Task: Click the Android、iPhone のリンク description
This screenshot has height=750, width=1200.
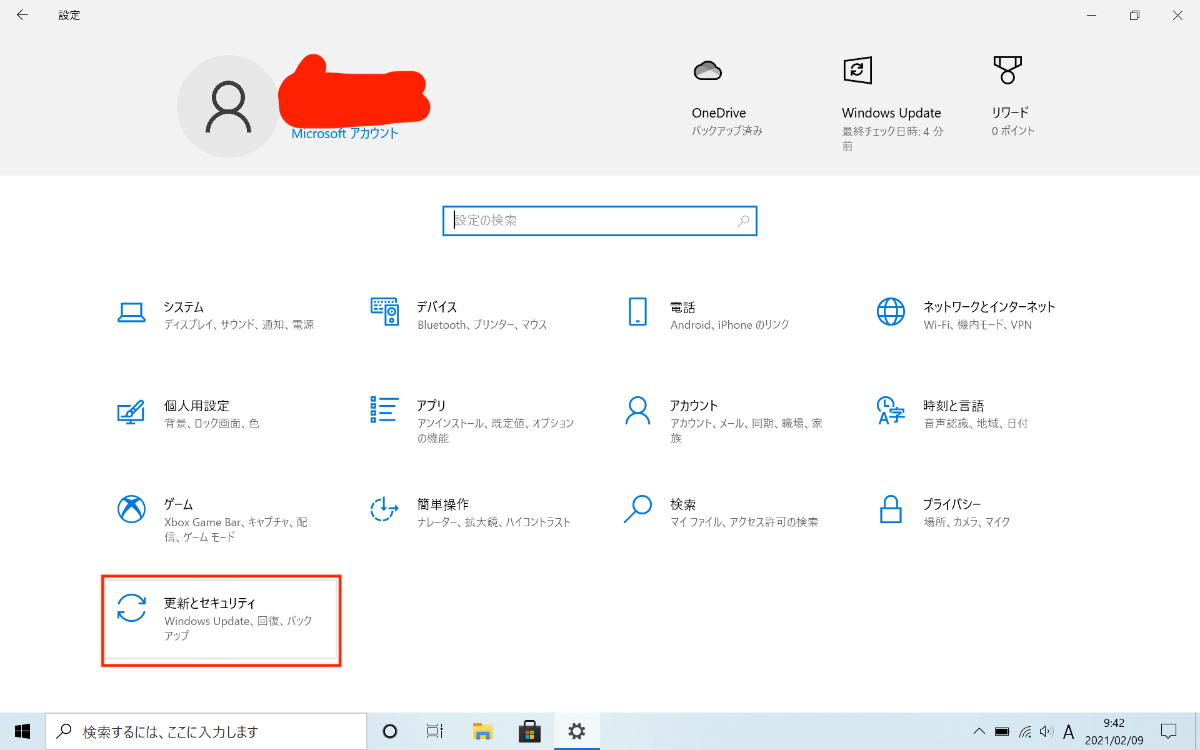Action: coord(730,325)
